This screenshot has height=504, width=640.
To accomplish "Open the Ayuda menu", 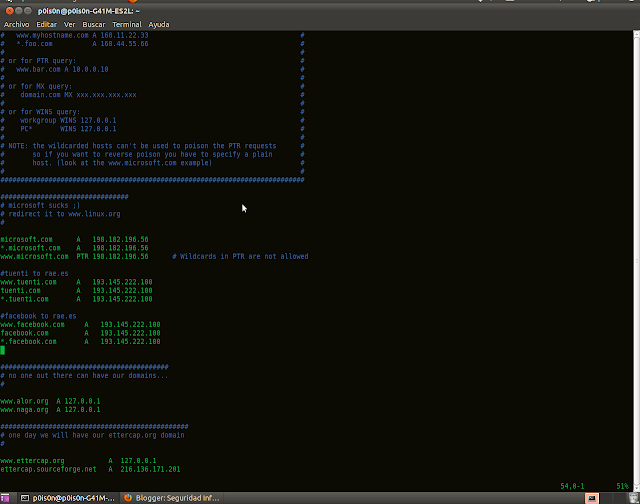I will (x=159, y=24).
